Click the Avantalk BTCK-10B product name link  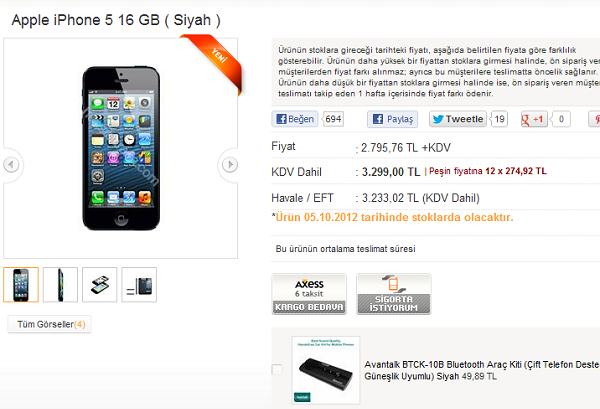coord(482,370)
